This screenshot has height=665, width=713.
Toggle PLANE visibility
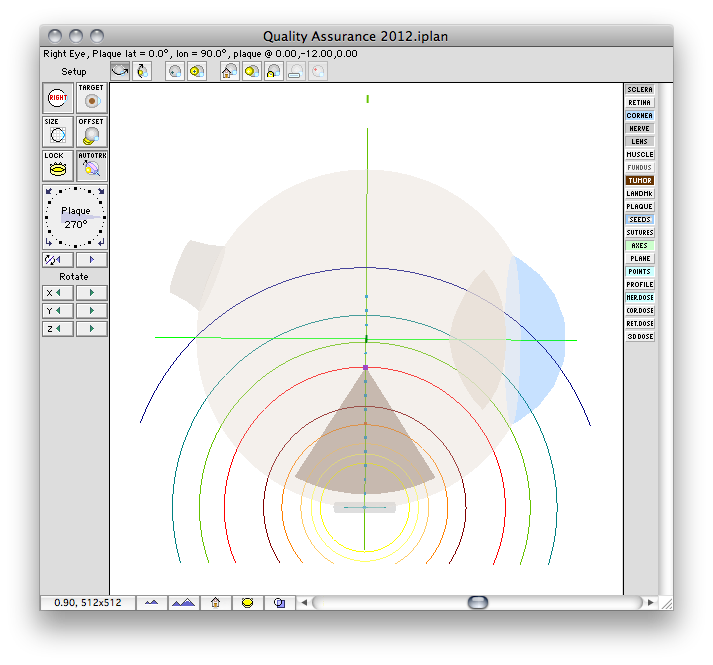(640, 259)
